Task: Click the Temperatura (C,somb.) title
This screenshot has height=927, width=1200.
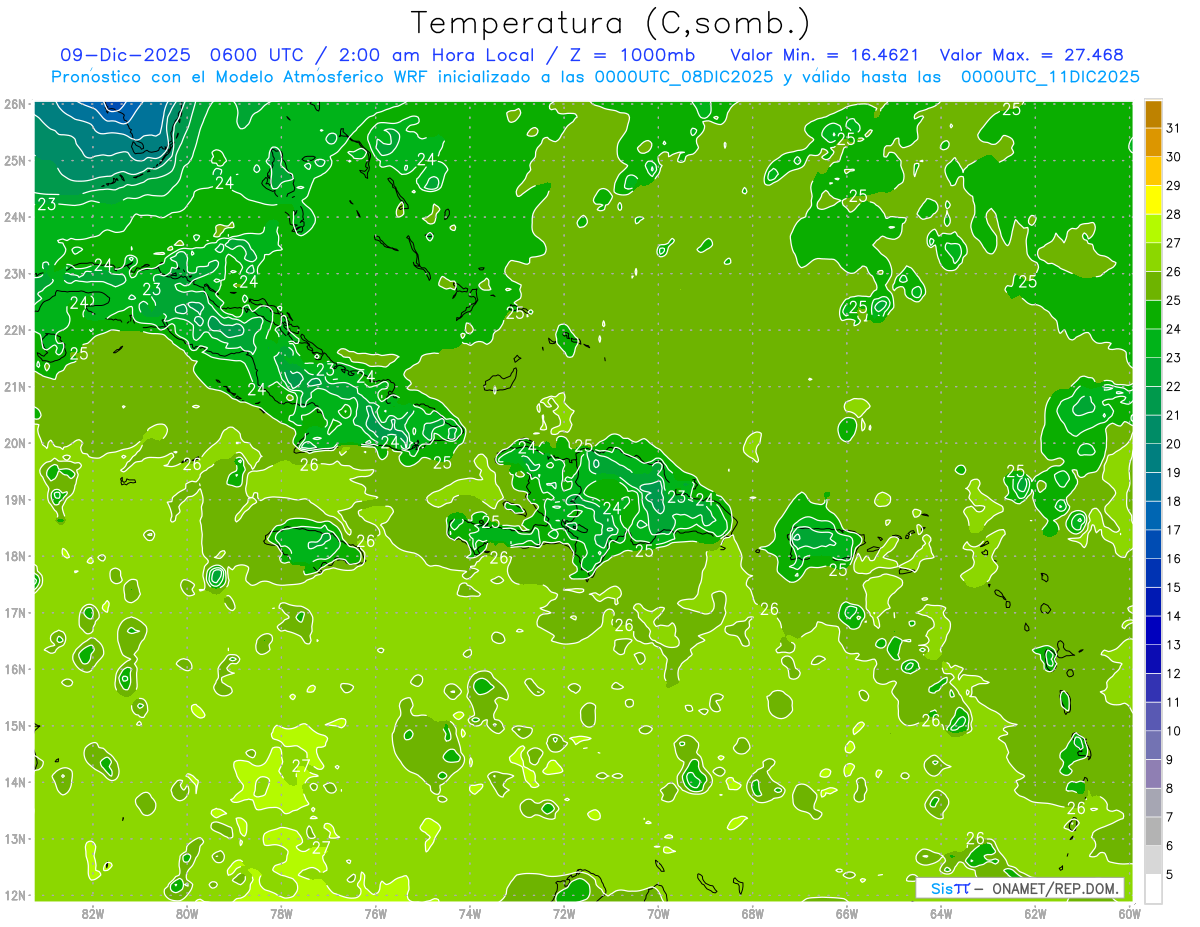Action: pos(611,23)
